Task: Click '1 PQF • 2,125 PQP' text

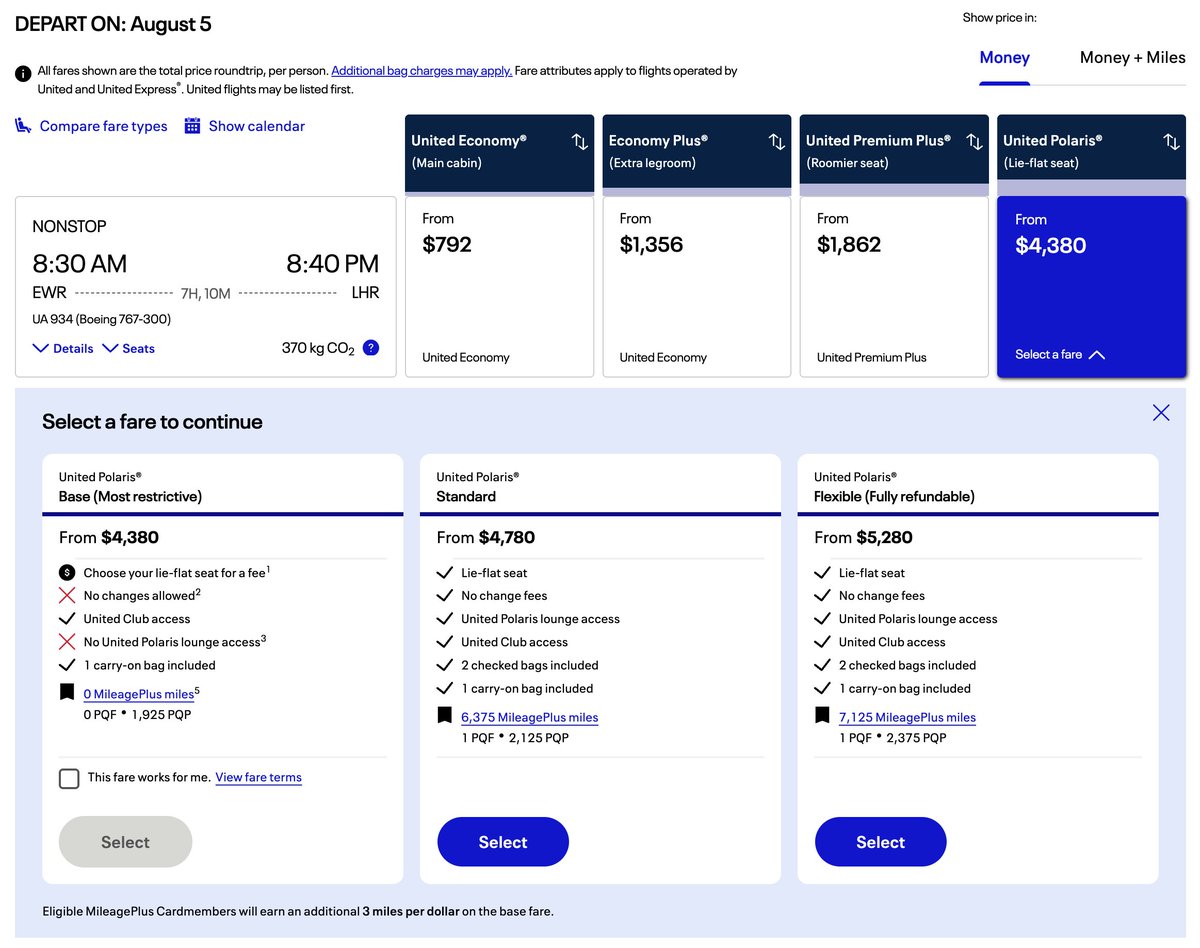Action: pyautogui.click(x=515, y=738)
